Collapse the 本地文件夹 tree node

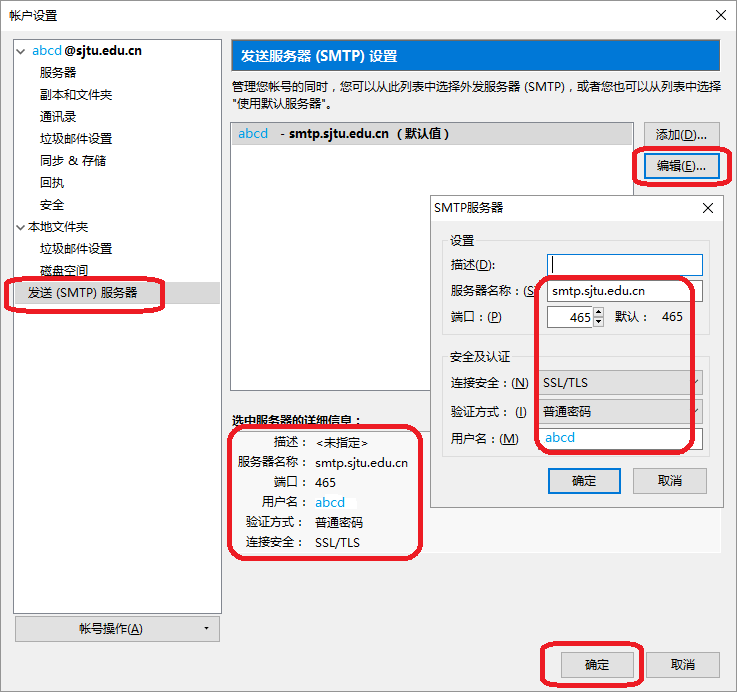[21, 228]
